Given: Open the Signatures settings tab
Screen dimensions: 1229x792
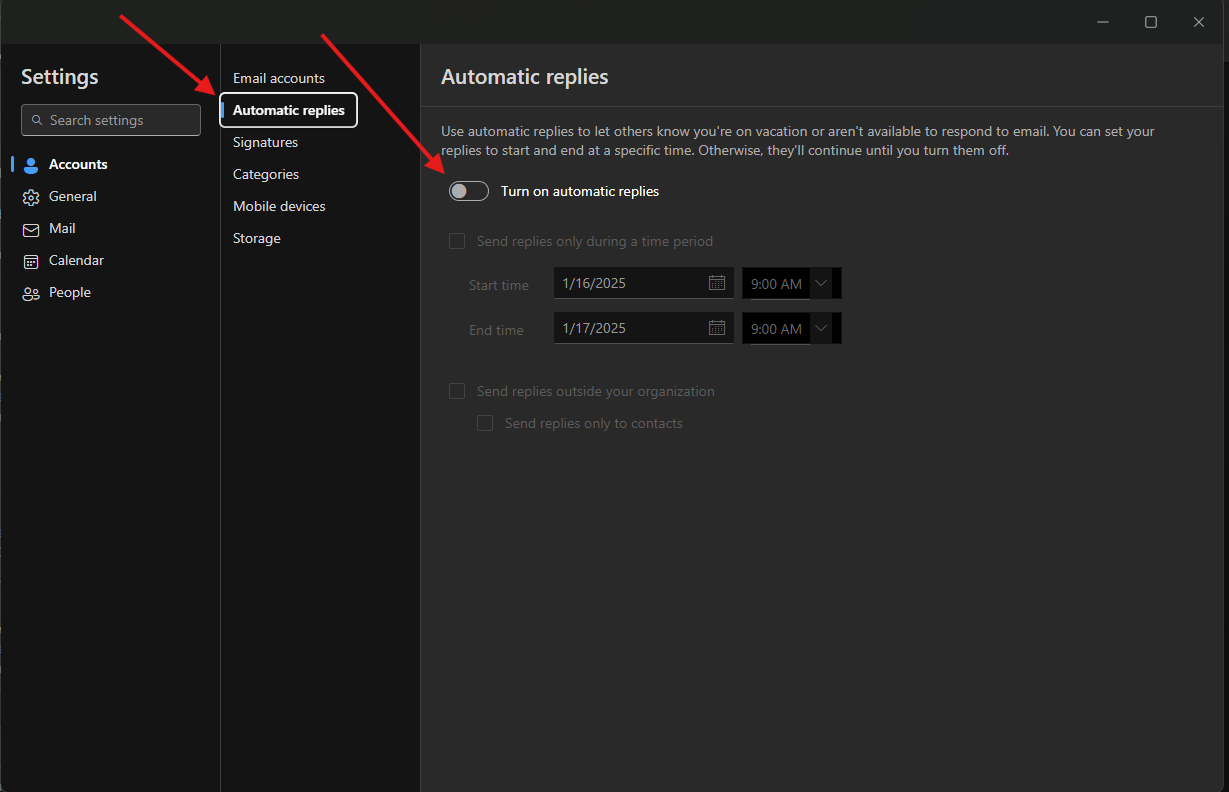Looking at the screenshot, I should pyautogui.click(x=265, y=142).
